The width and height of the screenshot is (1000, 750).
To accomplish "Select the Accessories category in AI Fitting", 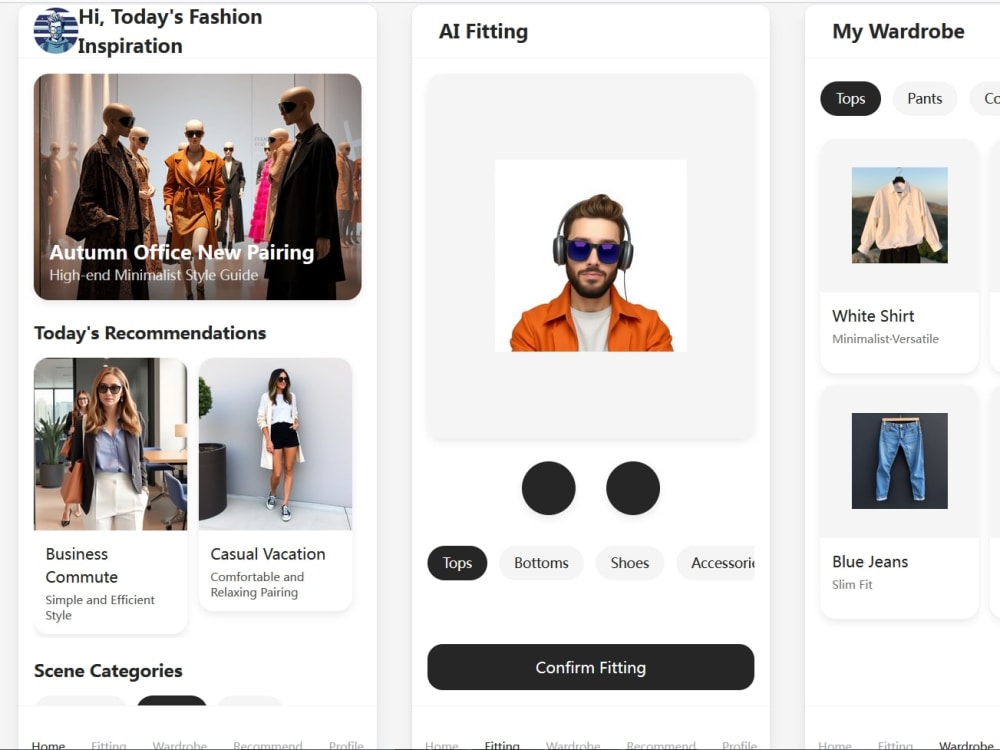I will tap(716, 562).
